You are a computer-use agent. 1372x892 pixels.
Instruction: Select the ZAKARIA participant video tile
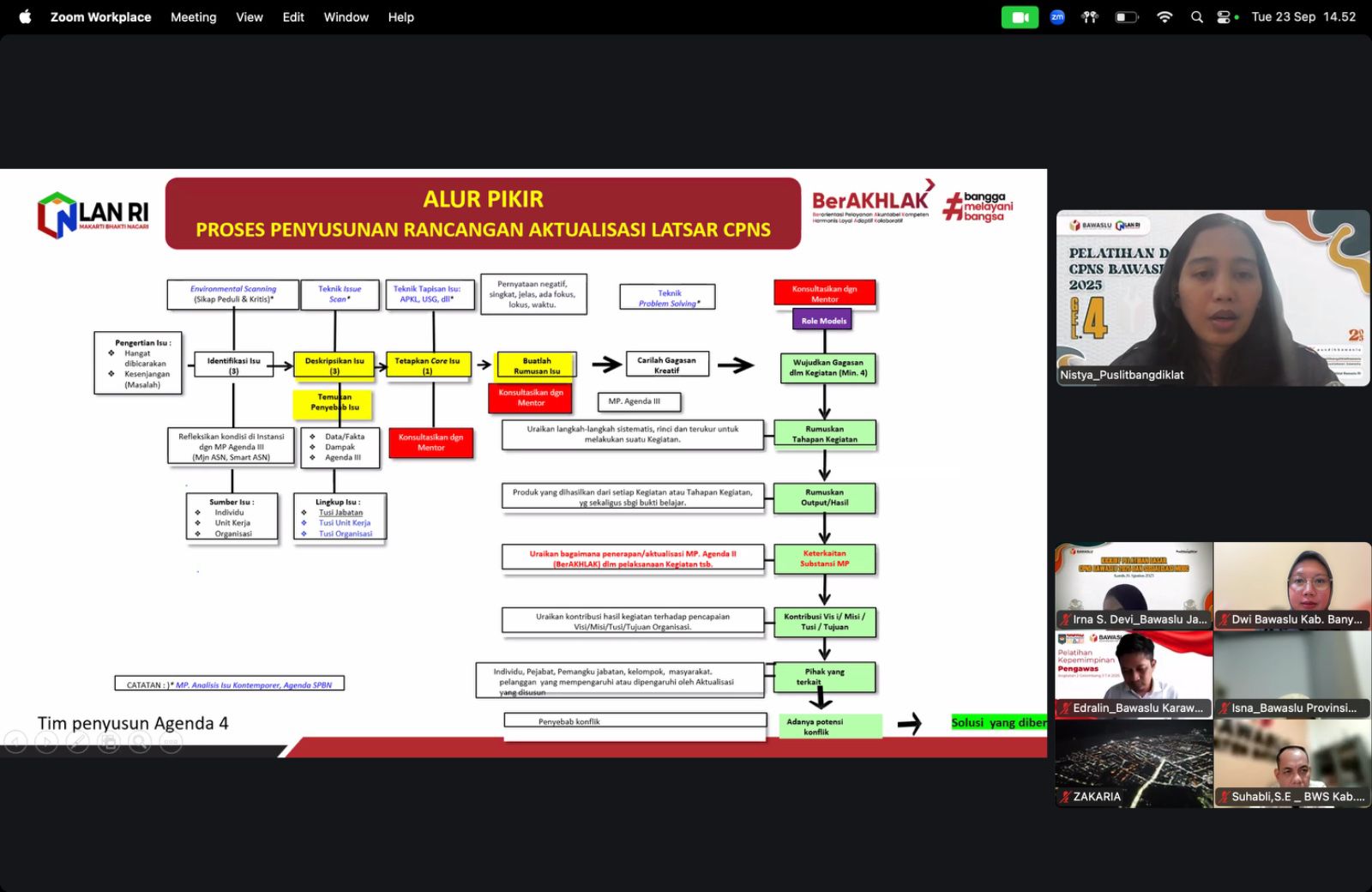1133,762
